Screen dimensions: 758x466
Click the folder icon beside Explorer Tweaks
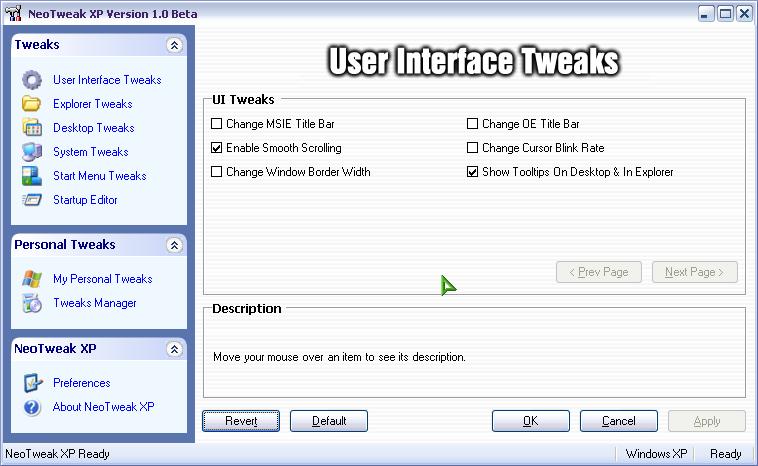tap(32, 103)
